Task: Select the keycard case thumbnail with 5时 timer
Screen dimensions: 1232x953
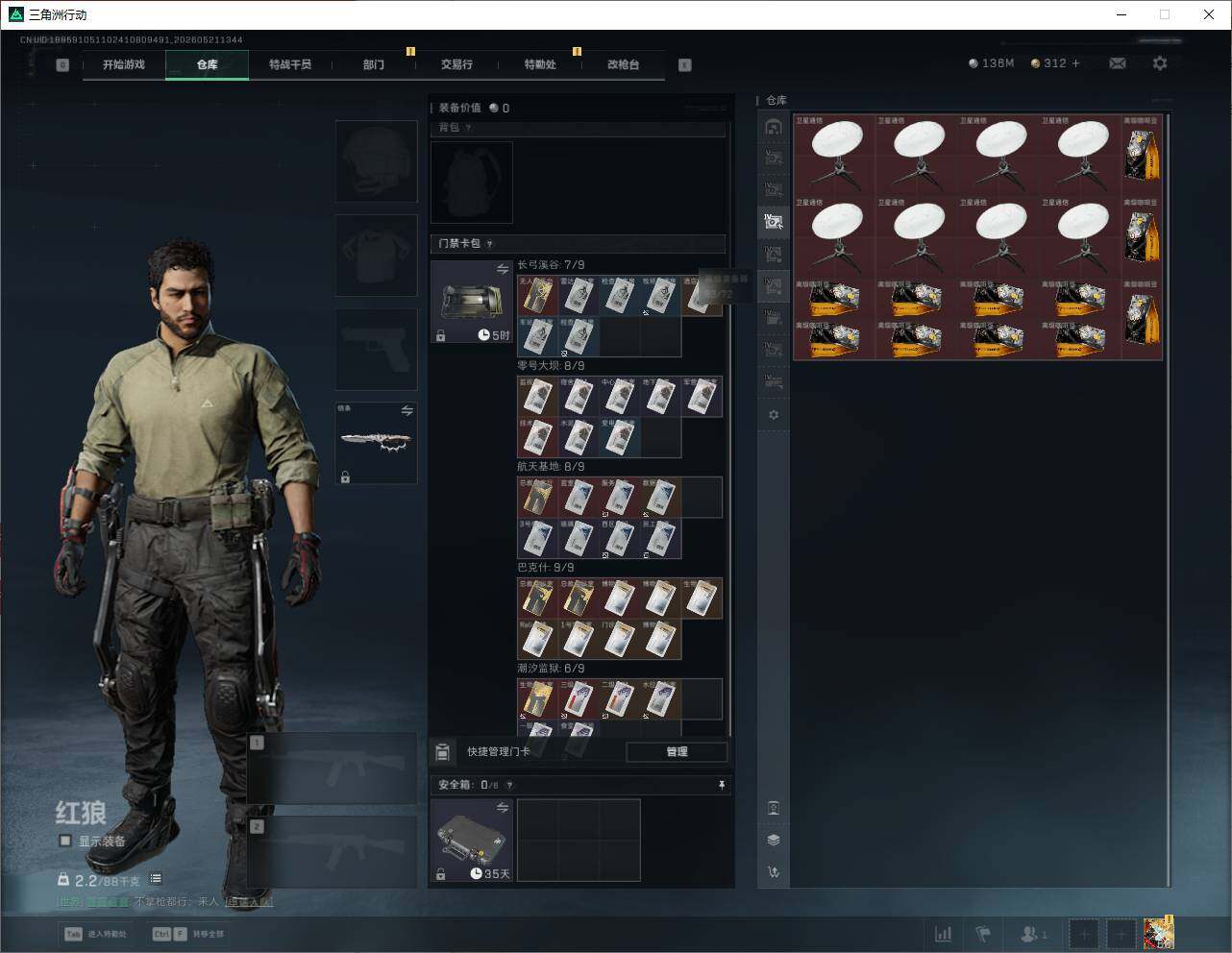Action: (x=472, y=302)
